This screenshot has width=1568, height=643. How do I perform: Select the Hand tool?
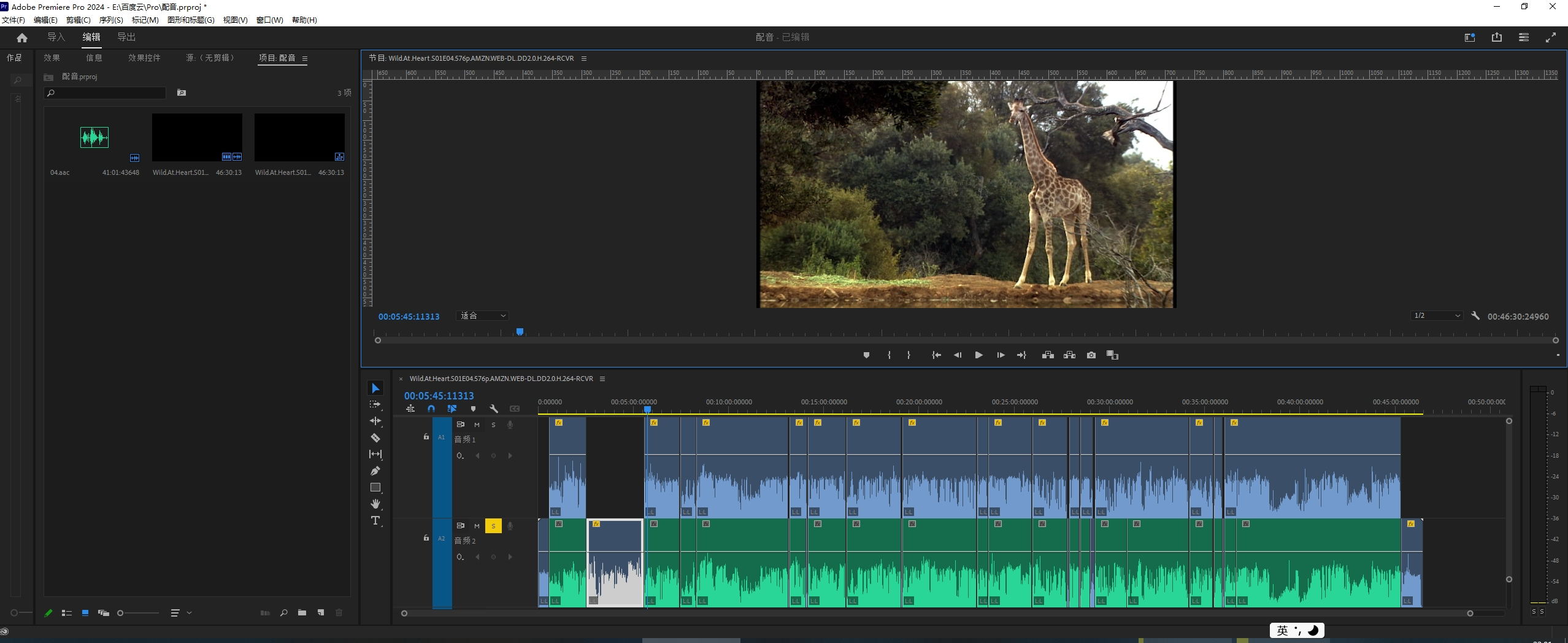click(375, 504)
